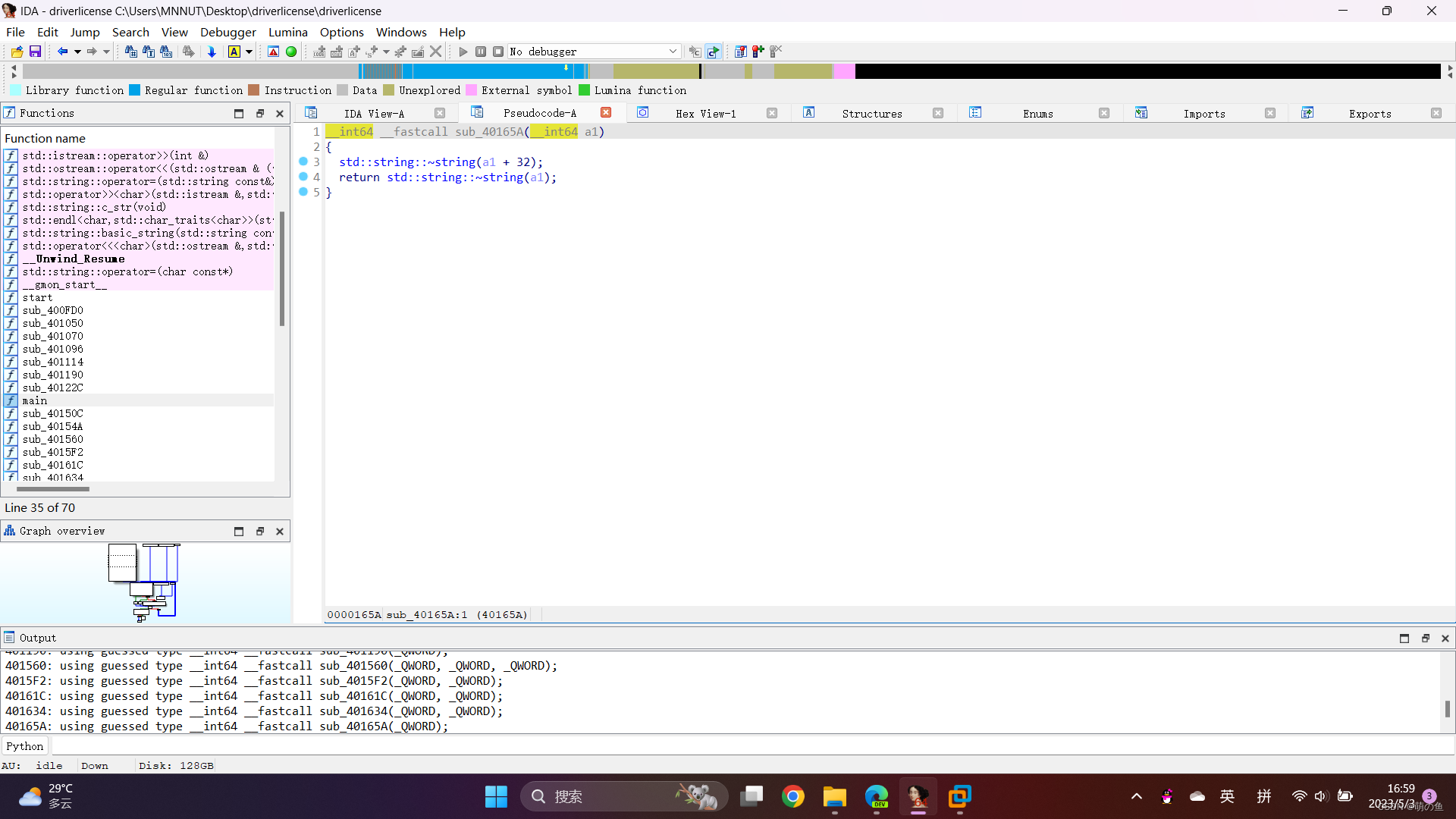Click the cross delete toolbar icon
Viewport: 1456px width, 819px height.
coord(435,52)
